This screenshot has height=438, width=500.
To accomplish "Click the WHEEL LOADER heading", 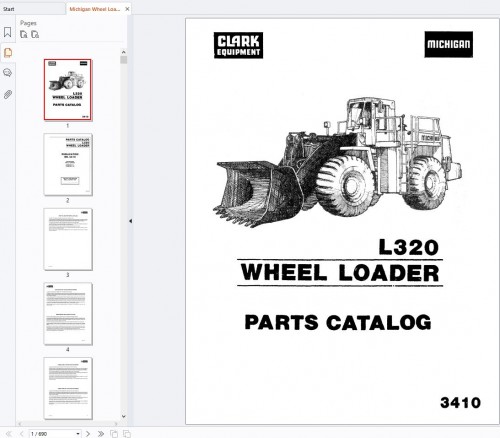I will point(340,273).
